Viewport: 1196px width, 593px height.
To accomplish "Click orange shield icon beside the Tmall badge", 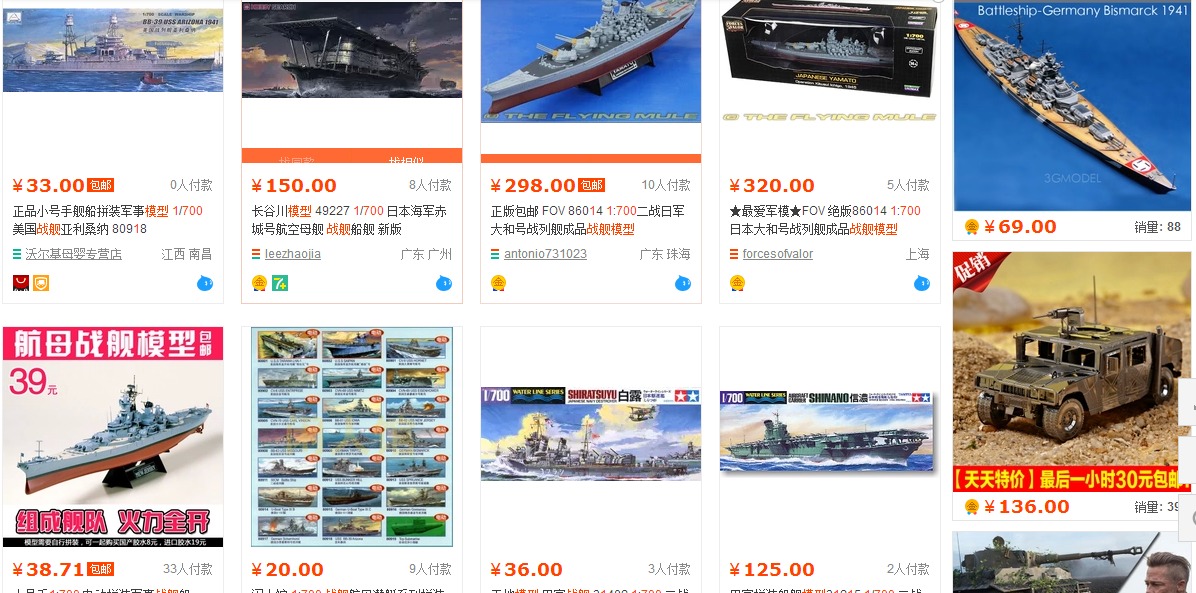I will (40, 283).
